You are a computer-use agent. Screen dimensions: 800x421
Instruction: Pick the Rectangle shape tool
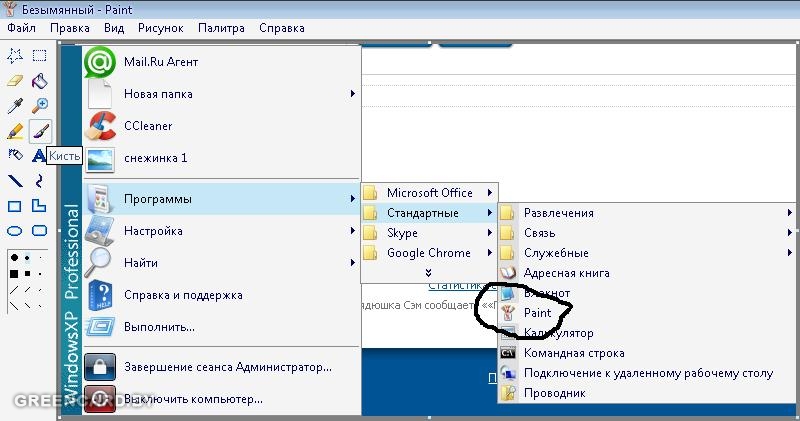point(14,206)
